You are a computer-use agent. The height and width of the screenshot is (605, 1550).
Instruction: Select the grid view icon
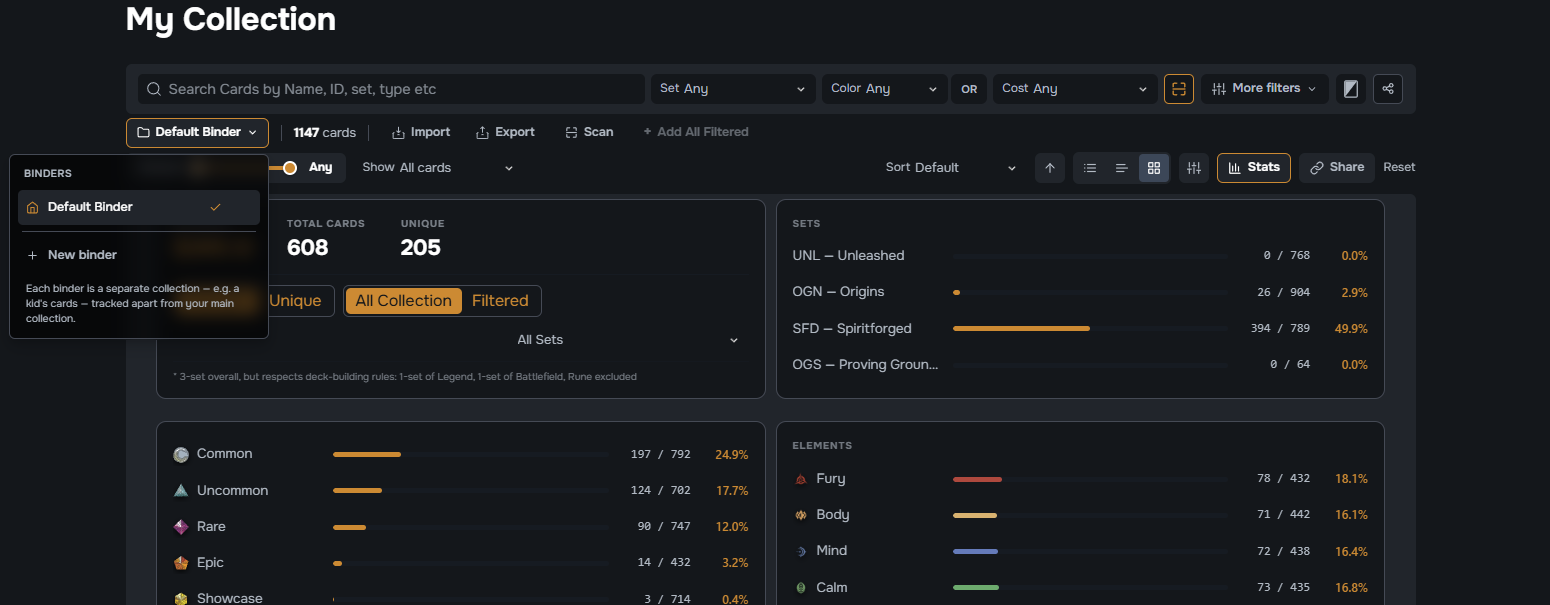click(1154, 168)
